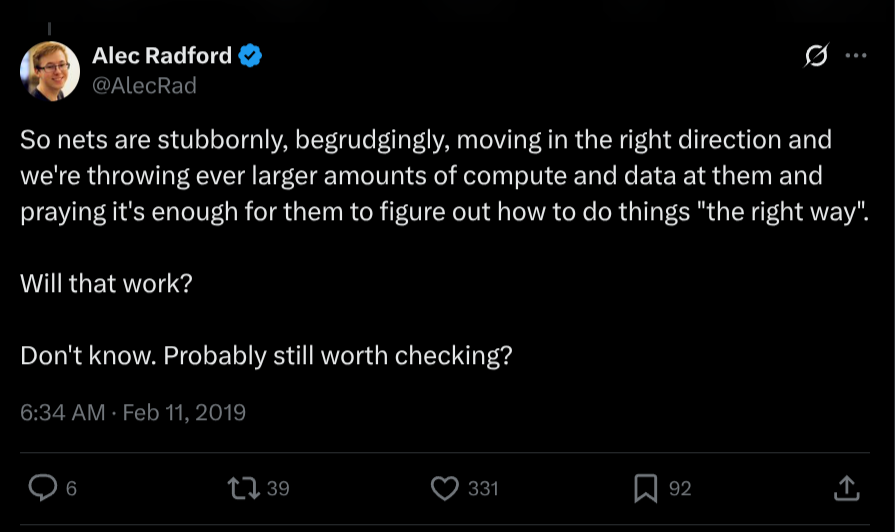The width and height of the screenshot is (895, 532).
Task: Repost using the retweet arrows icon
Action: point(243,488)
